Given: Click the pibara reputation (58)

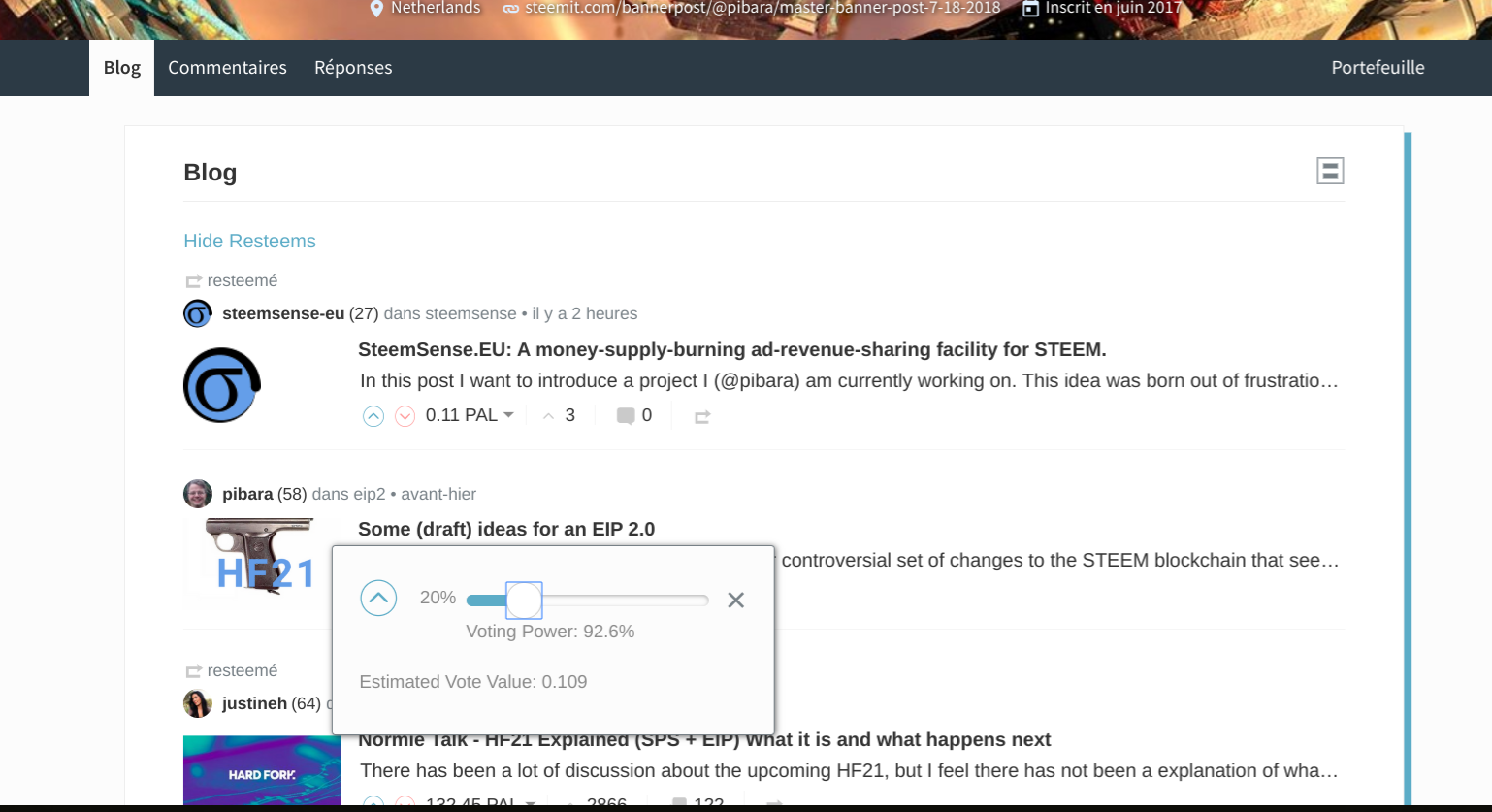Looking at the screenshot, I should click(x=292, y=494).
